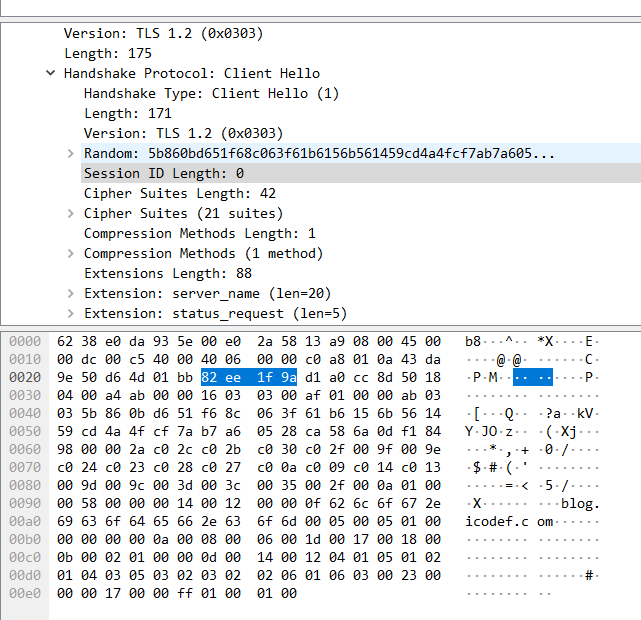Screen dimensions: 641x620
Task: Select the Length: 175 row
Action: click(108, 53)
